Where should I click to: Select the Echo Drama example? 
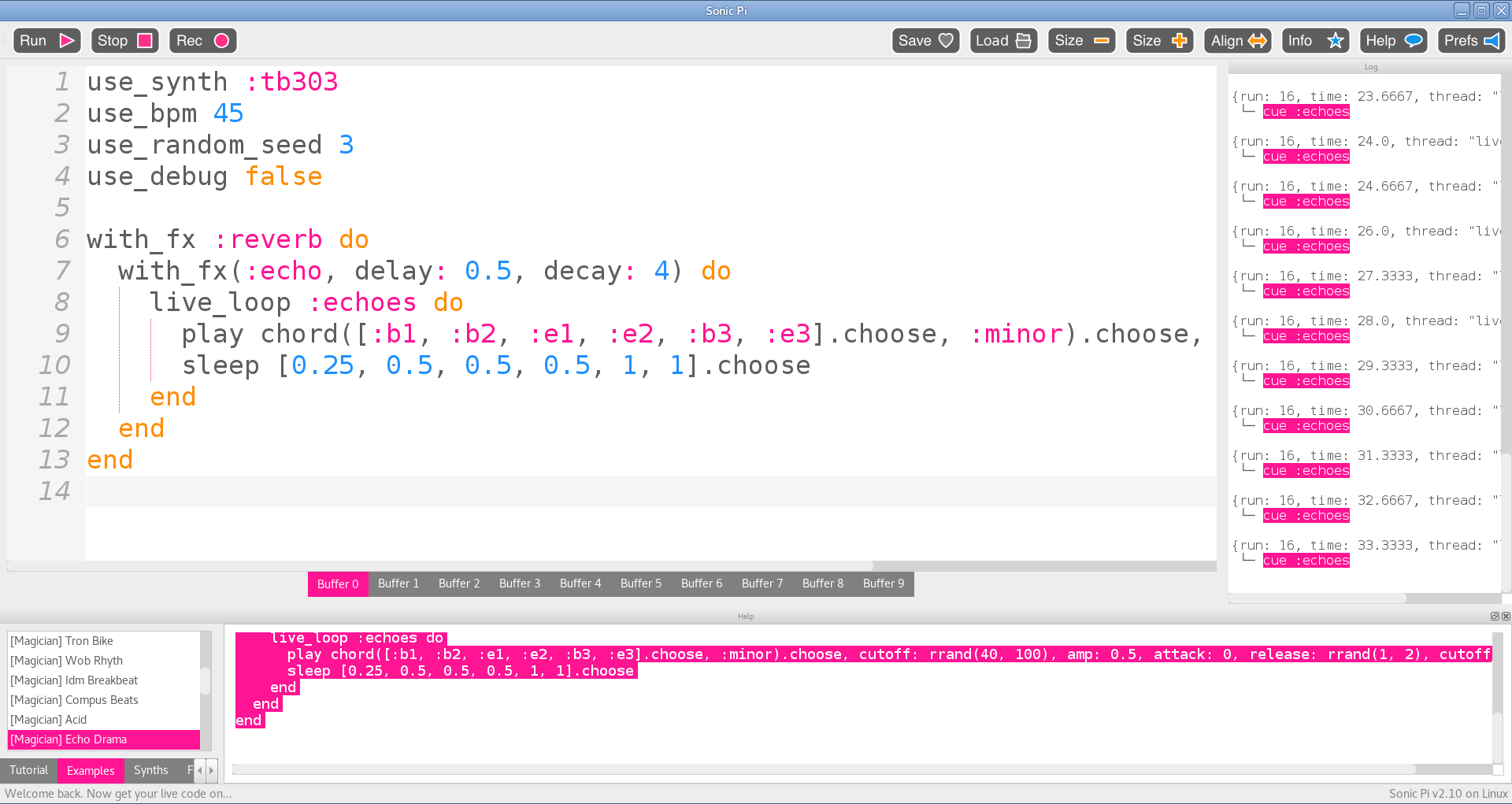tap(104, 739)
